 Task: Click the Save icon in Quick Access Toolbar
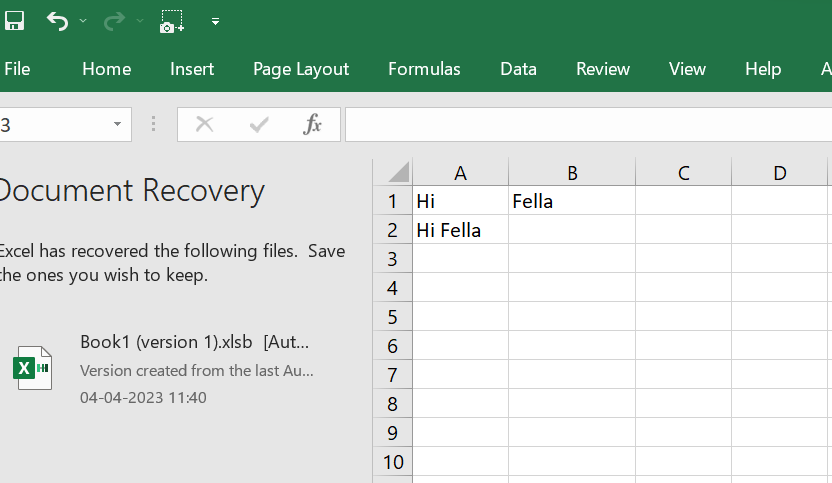pos(14,21)
